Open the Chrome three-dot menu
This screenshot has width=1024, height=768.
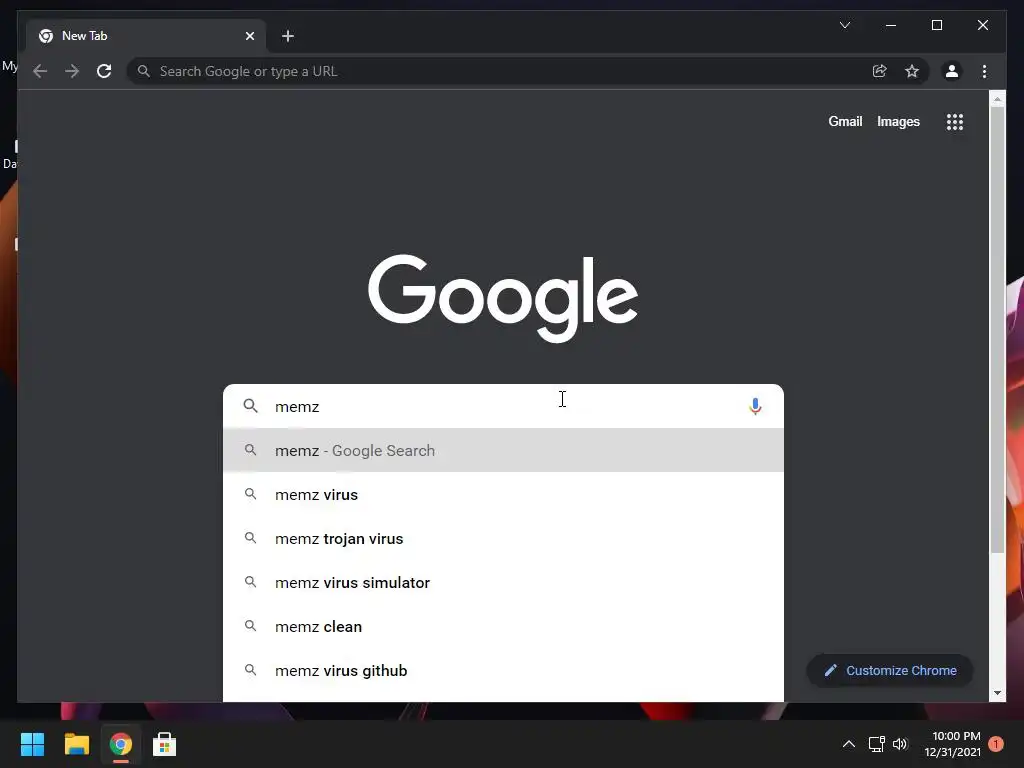[x=984, y=71]
